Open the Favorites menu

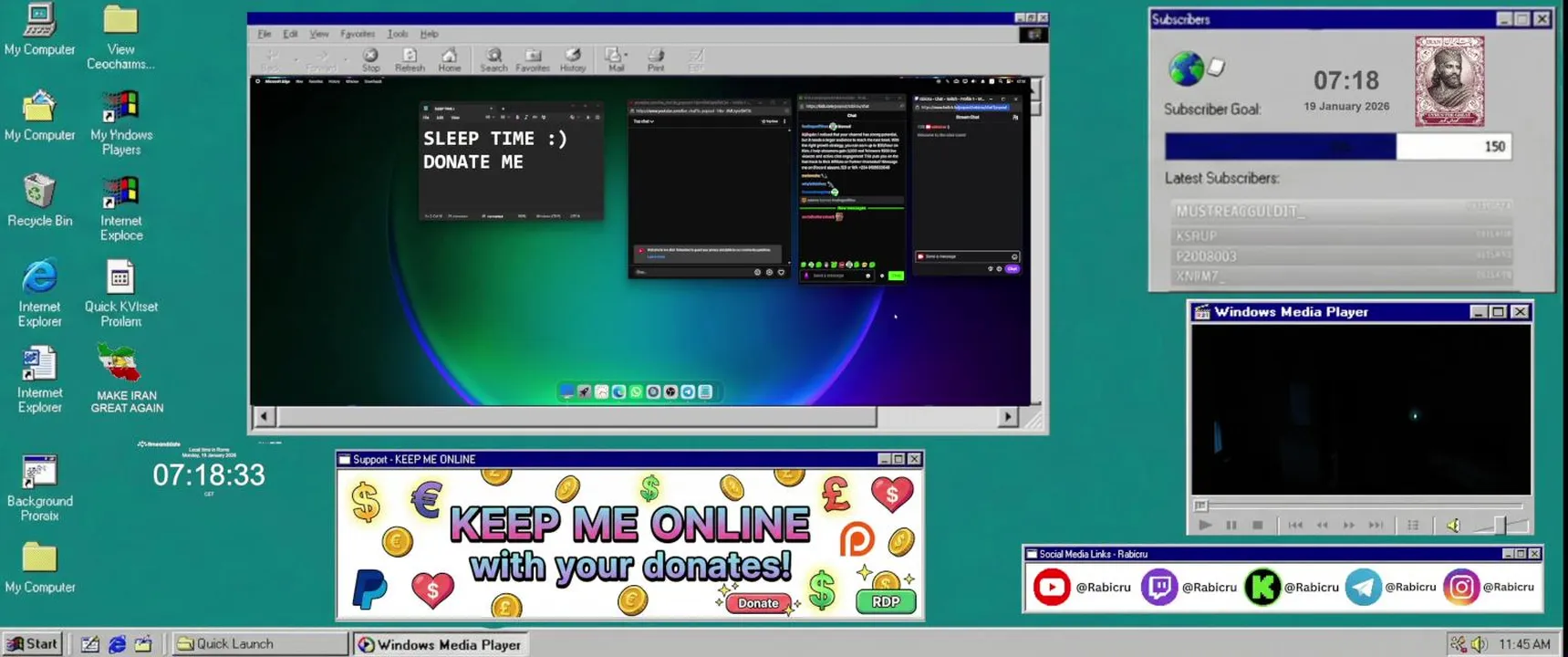coord(357,34)
